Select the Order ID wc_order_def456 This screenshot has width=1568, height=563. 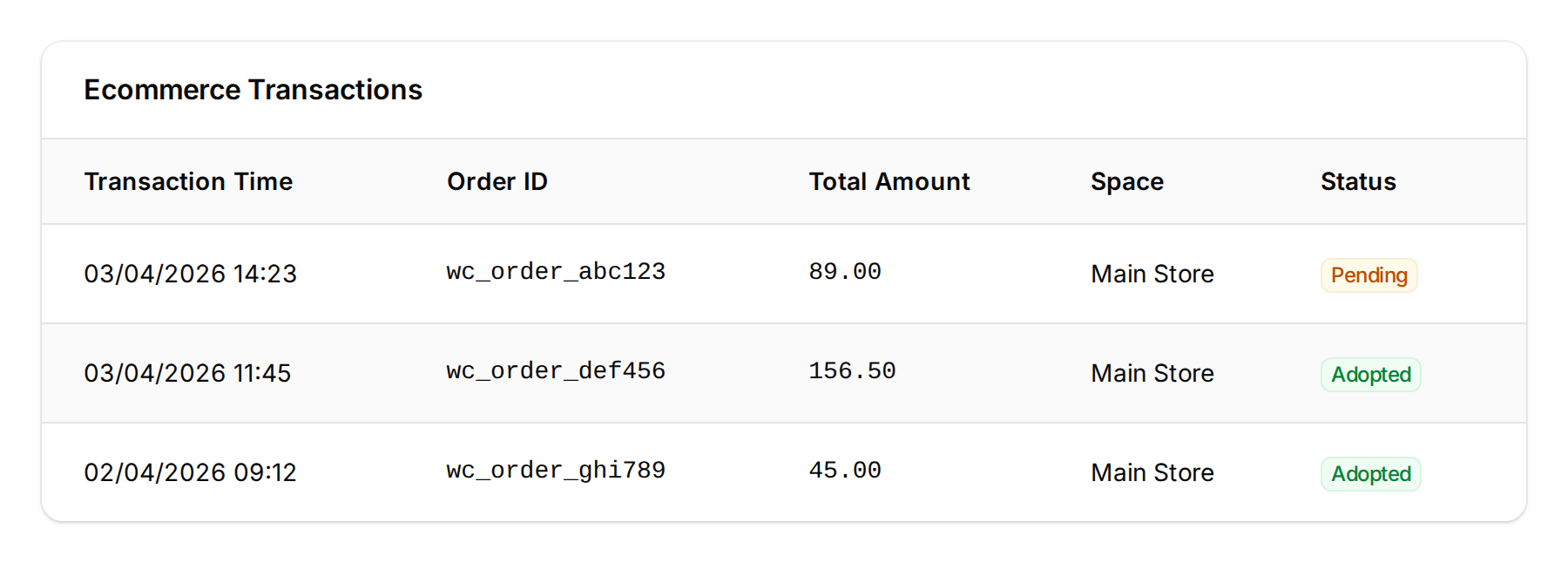[x=555, y=371]
